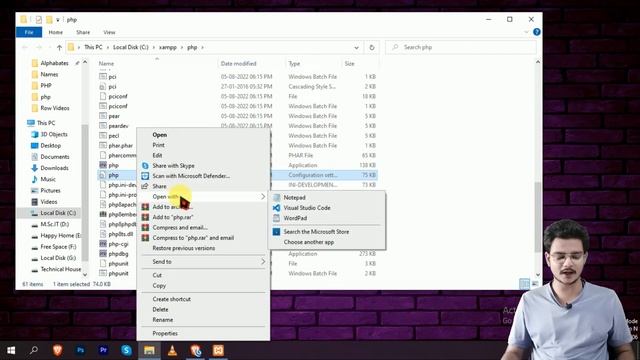This screenshot has width=640, height=360.
Task: Select M.Sc.IT (D:) drive in sidebar
Action: (x=55, y=224)
